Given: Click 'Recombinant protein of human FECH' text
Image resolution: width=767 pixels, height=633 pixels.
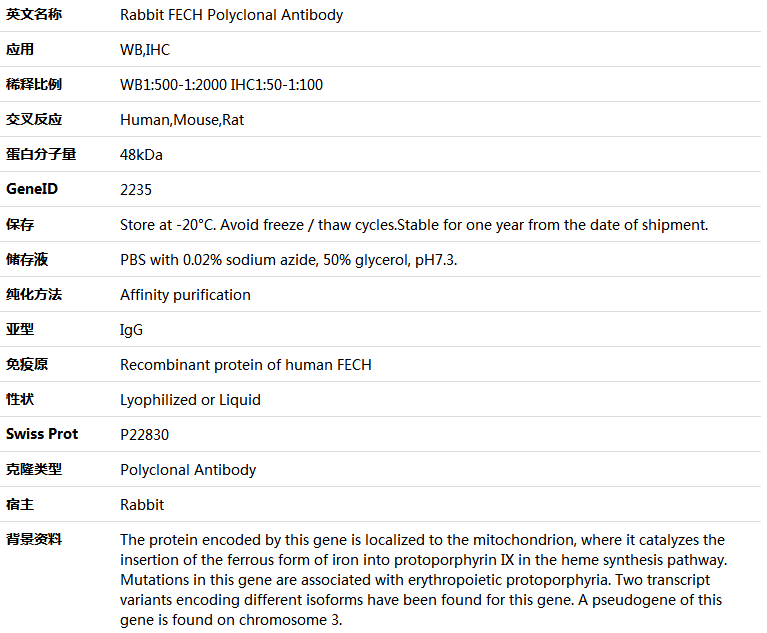Looking at the screenshot, I should (245, 365).
